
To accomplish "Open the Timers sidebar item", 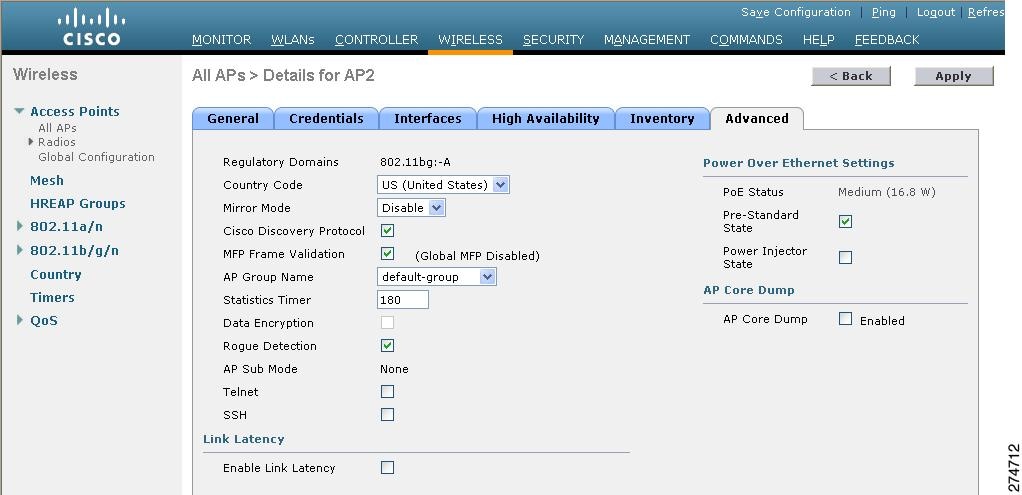I will 52,297.
